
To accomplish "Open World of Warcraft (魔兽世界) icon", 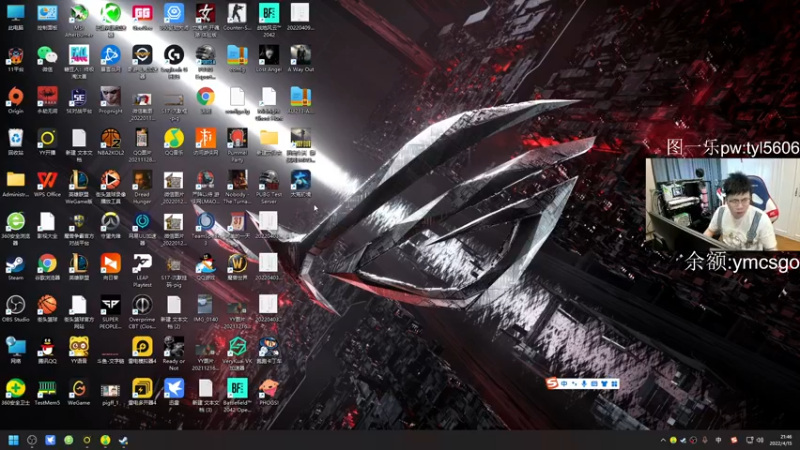I will (x=237, y=267).
